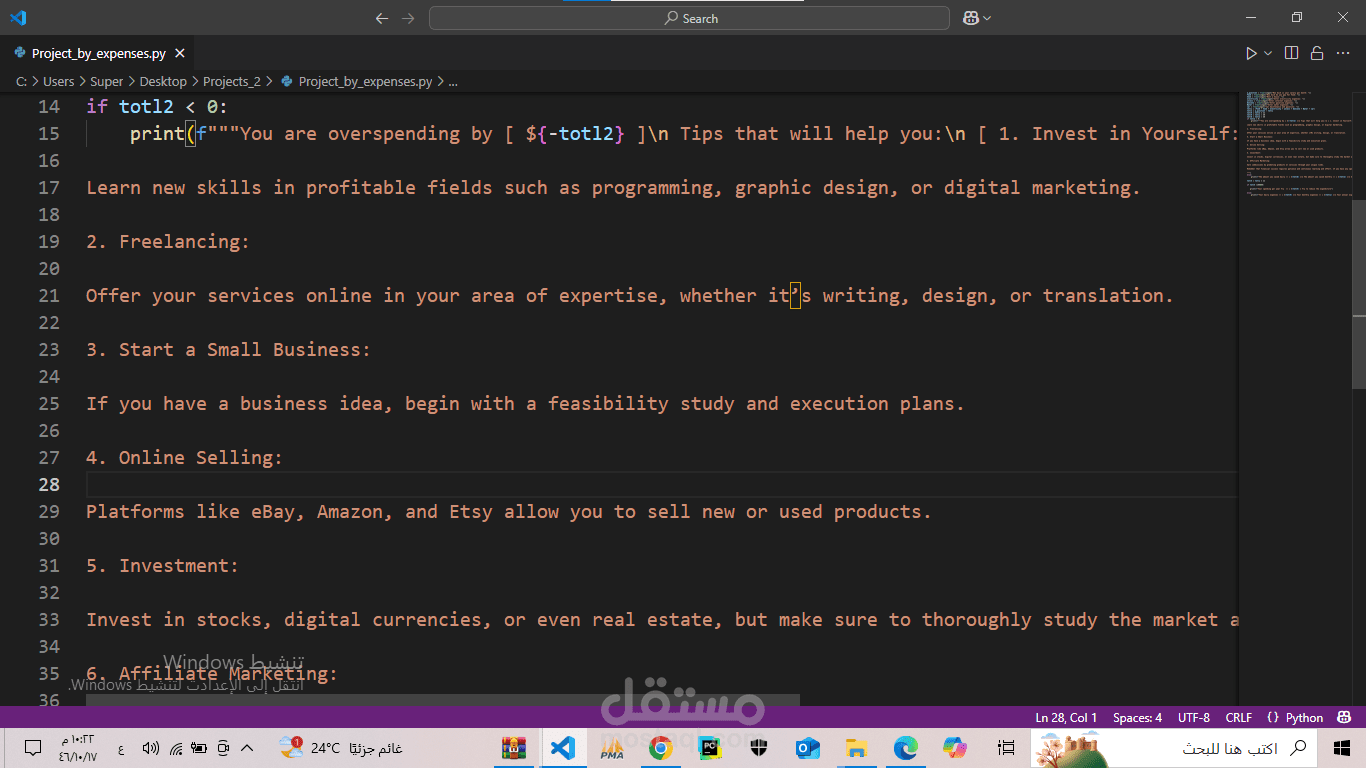Viewport: 1366px width, 768px height.
Task: Click the taskbar Arabic search box
Action: [1173, 748]
